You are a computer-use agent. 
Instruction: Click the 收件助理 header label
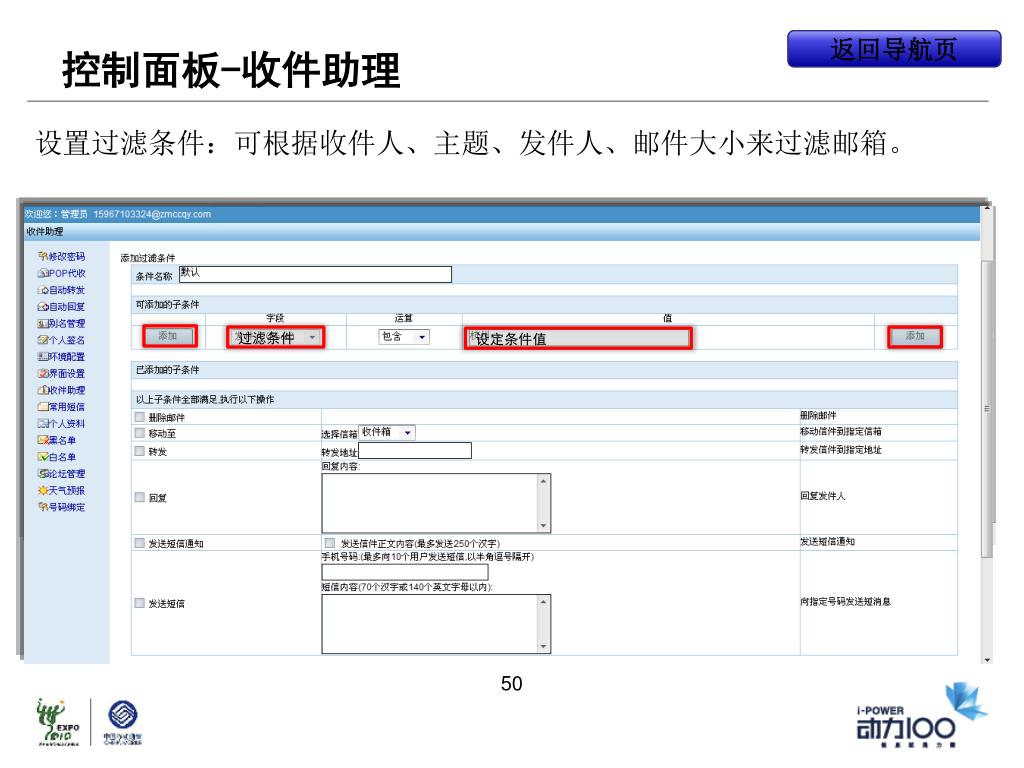[45, 232]
